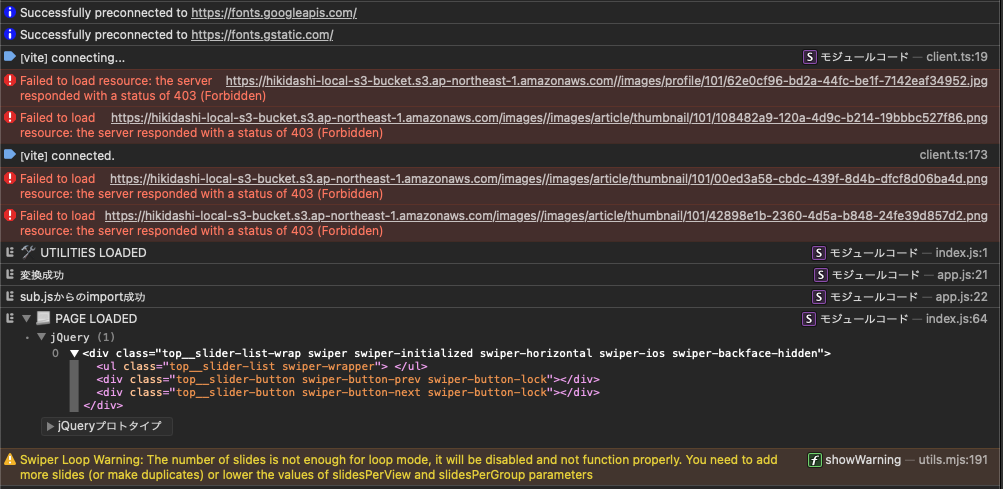The width and height of the screenshot is (1003, 489).
Task: Click the info icon beside fonts.googleapis.com message
Action: pos(10,13)
